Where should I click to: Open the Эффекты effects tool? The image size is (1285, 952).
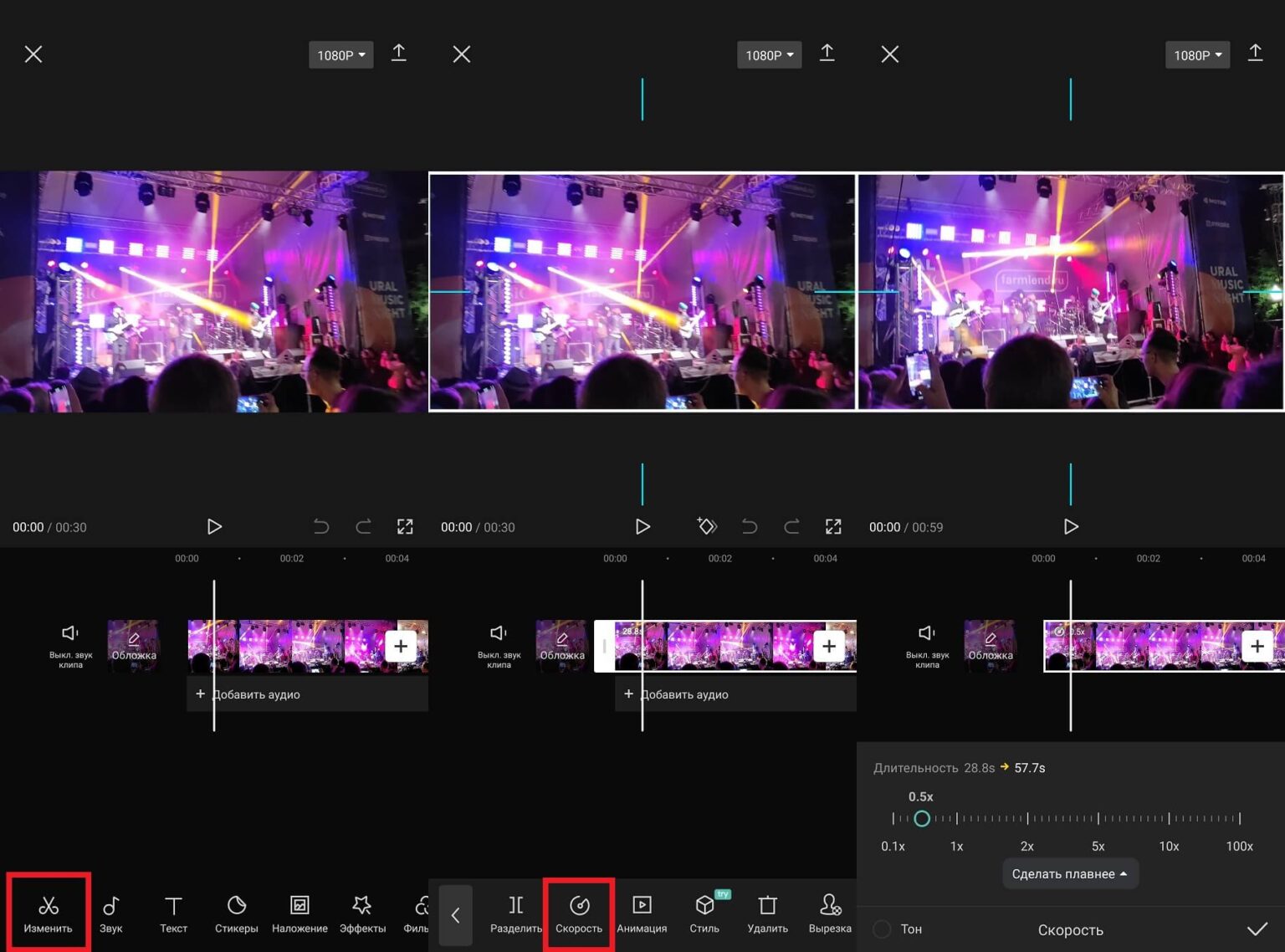pyautogui.click(x=362, y=912)
